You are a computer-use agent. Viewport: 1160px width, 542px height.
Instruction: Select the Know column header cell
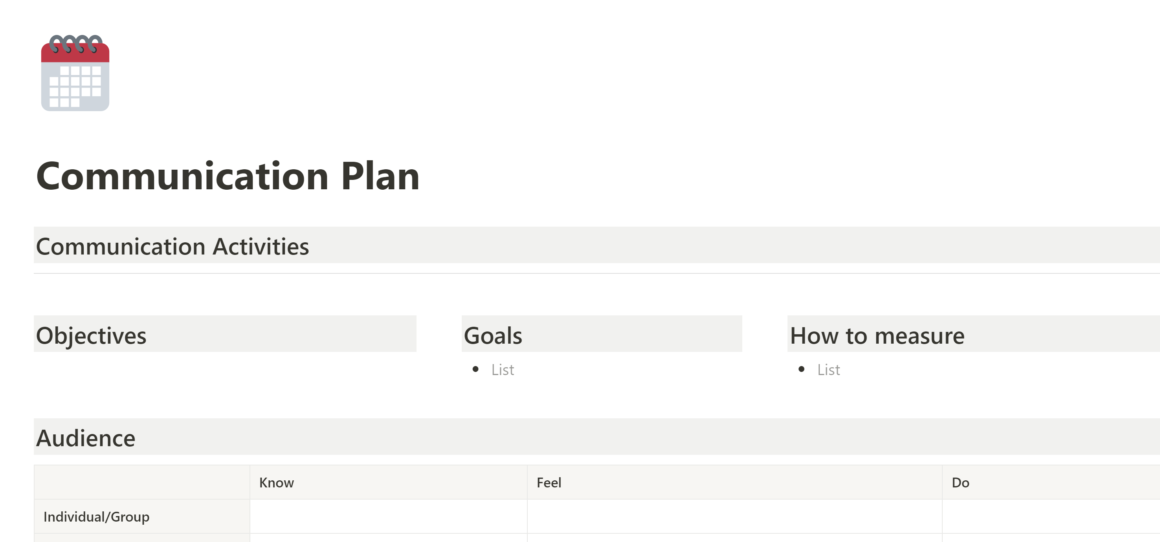(388, 483)
